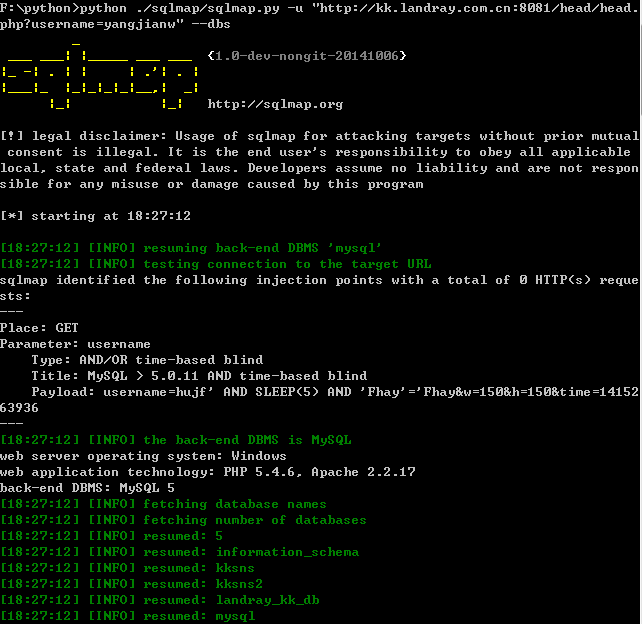
Task: Click the 'web application technology: PHP 5.4.6' line
Action: click(208, 472)
